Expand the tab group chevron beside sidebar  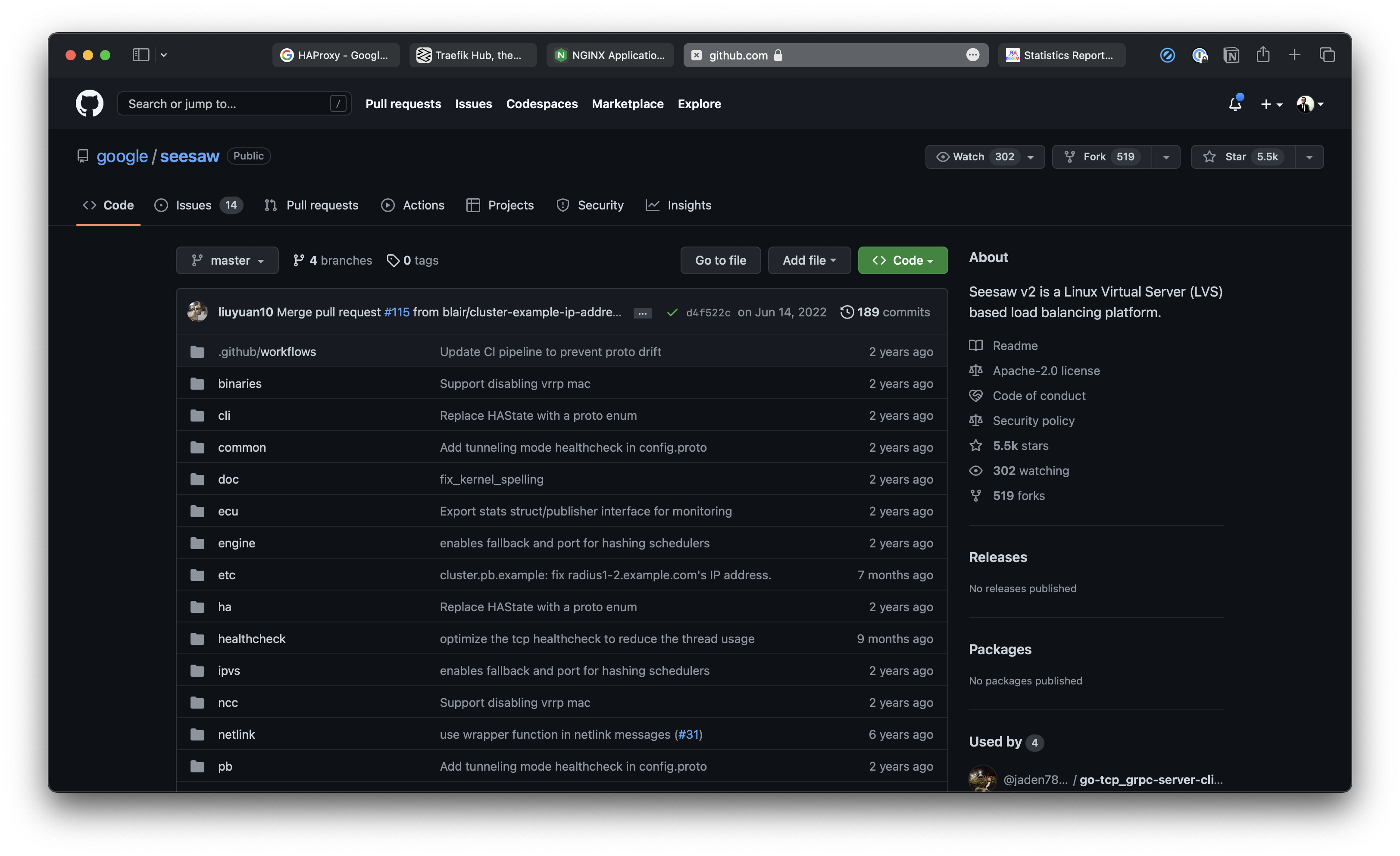[164, 55]
